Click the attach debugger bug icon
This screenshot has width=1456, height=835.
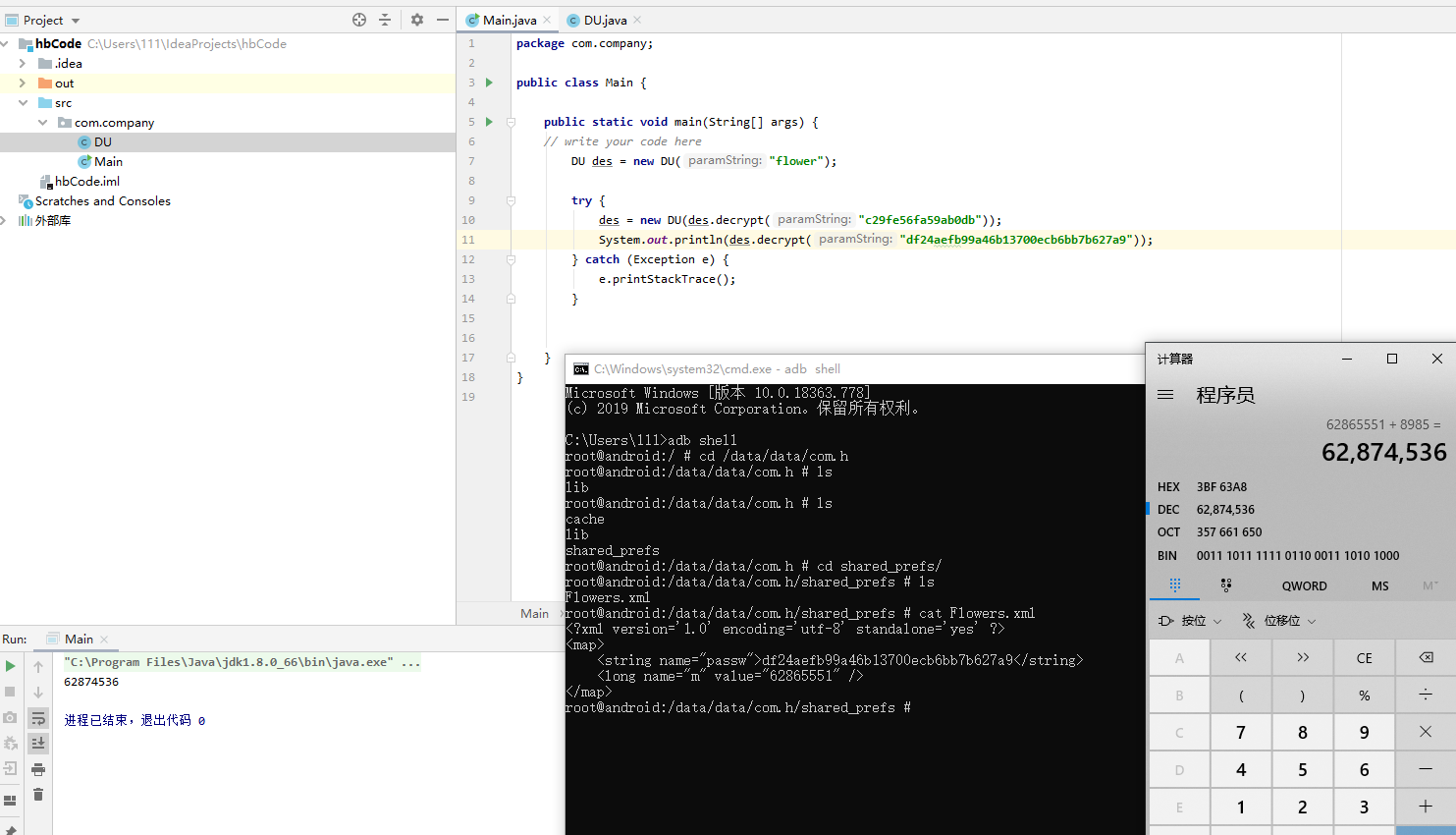(x=10, y=743)
